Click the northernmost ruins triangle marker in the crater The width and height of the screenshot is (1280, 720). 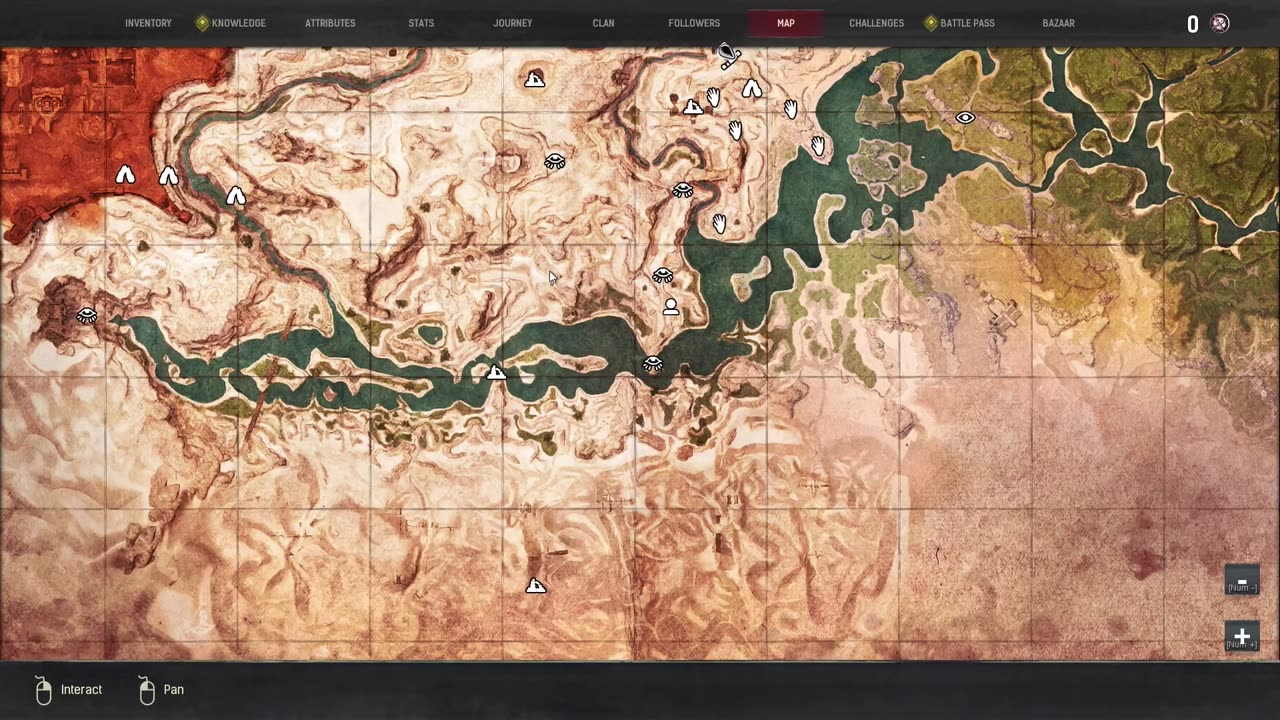(x=535, y=79)
